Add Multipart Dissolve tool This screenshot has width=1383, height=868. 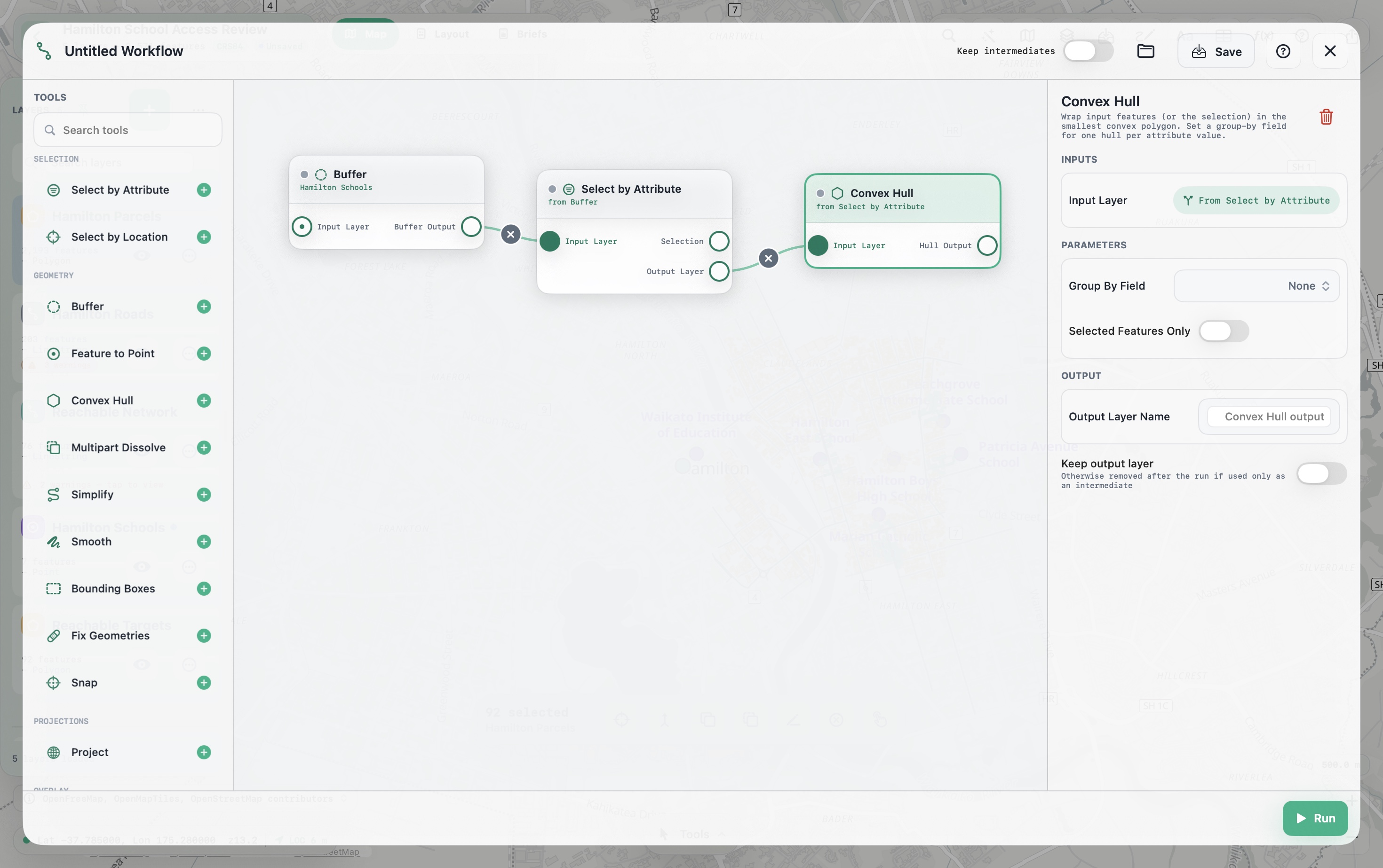click(x=204, y=448)
